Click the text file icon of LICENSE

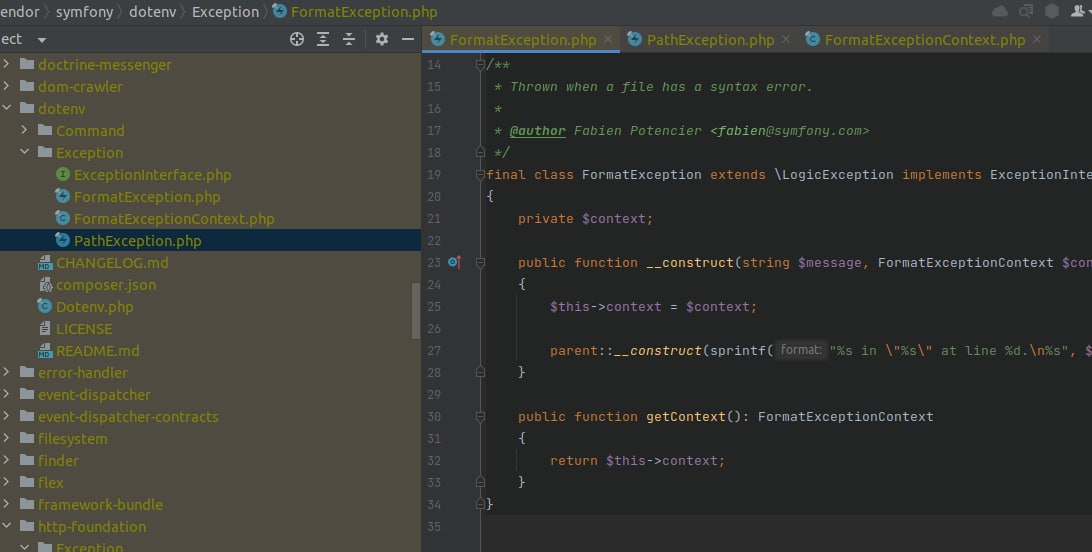45,329
